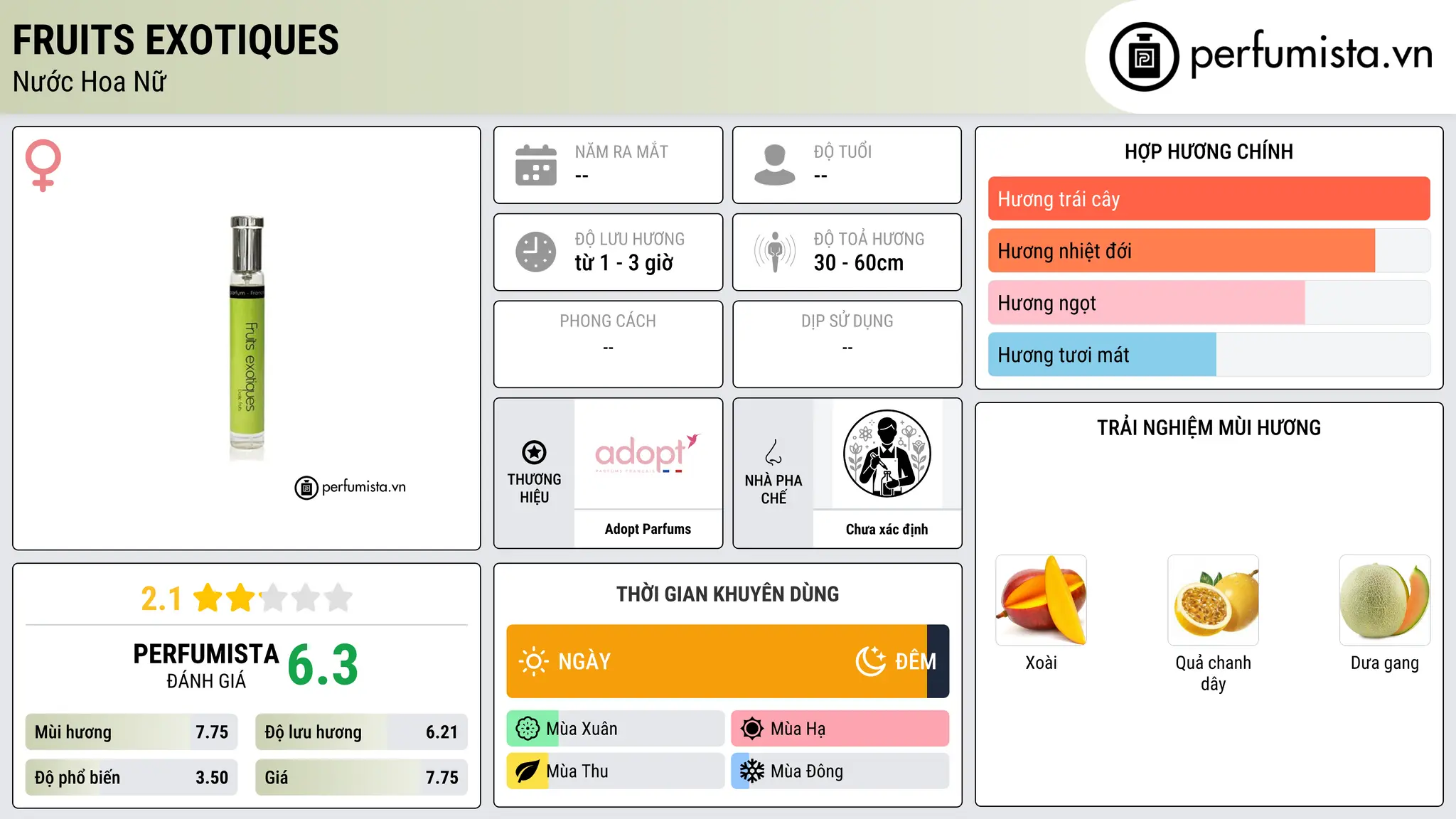
Task: Click the person icon beside ĐỘ TUỔI
Action: [x=775, y=165]
